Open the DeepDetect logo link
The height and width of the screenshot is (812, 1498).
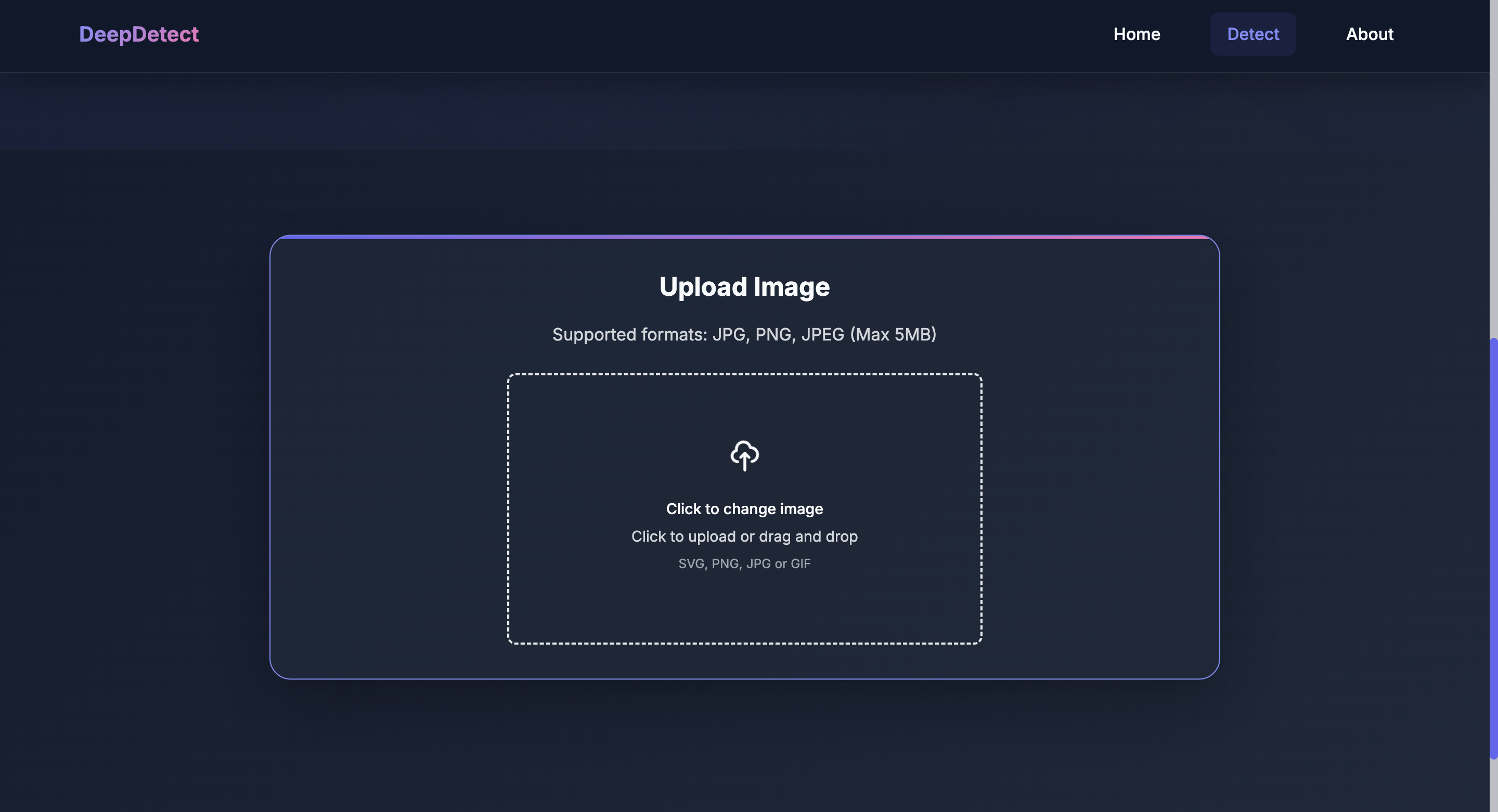pos(138,34)
